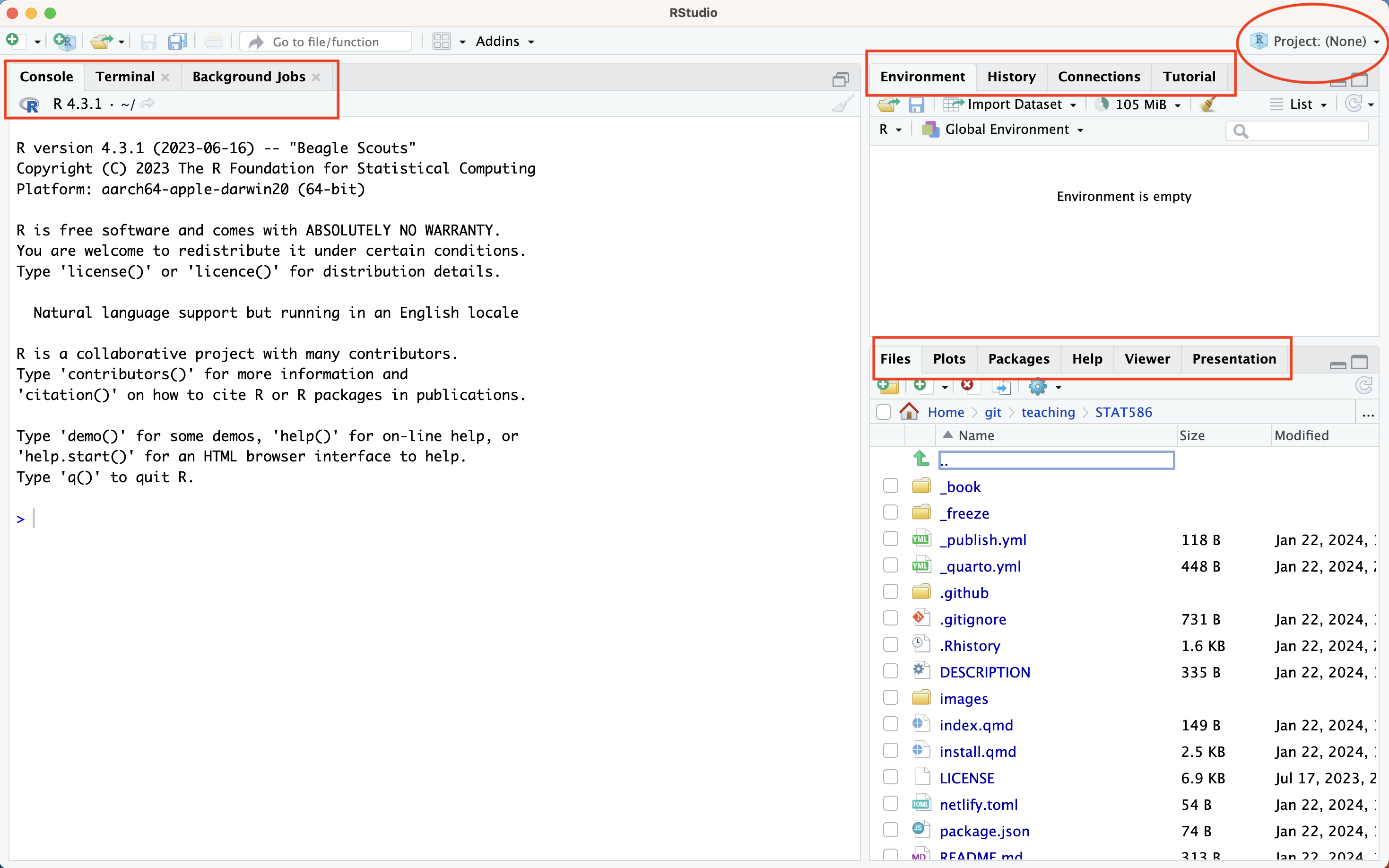Tick the checkbox for .gitignore
The image size is (1389, 868).
[x=890, y=618]
